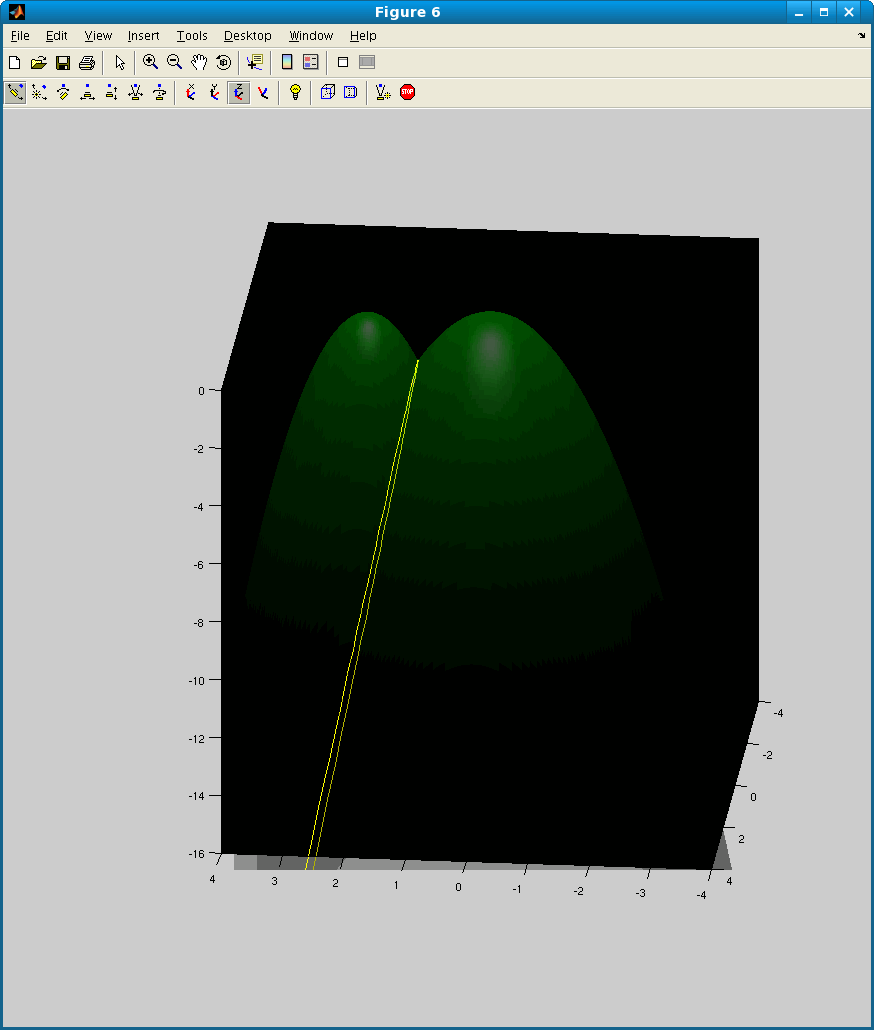Toggle the scene light bulb
Viewport: 874px width, 1030px height.
[x=295, y=93]
